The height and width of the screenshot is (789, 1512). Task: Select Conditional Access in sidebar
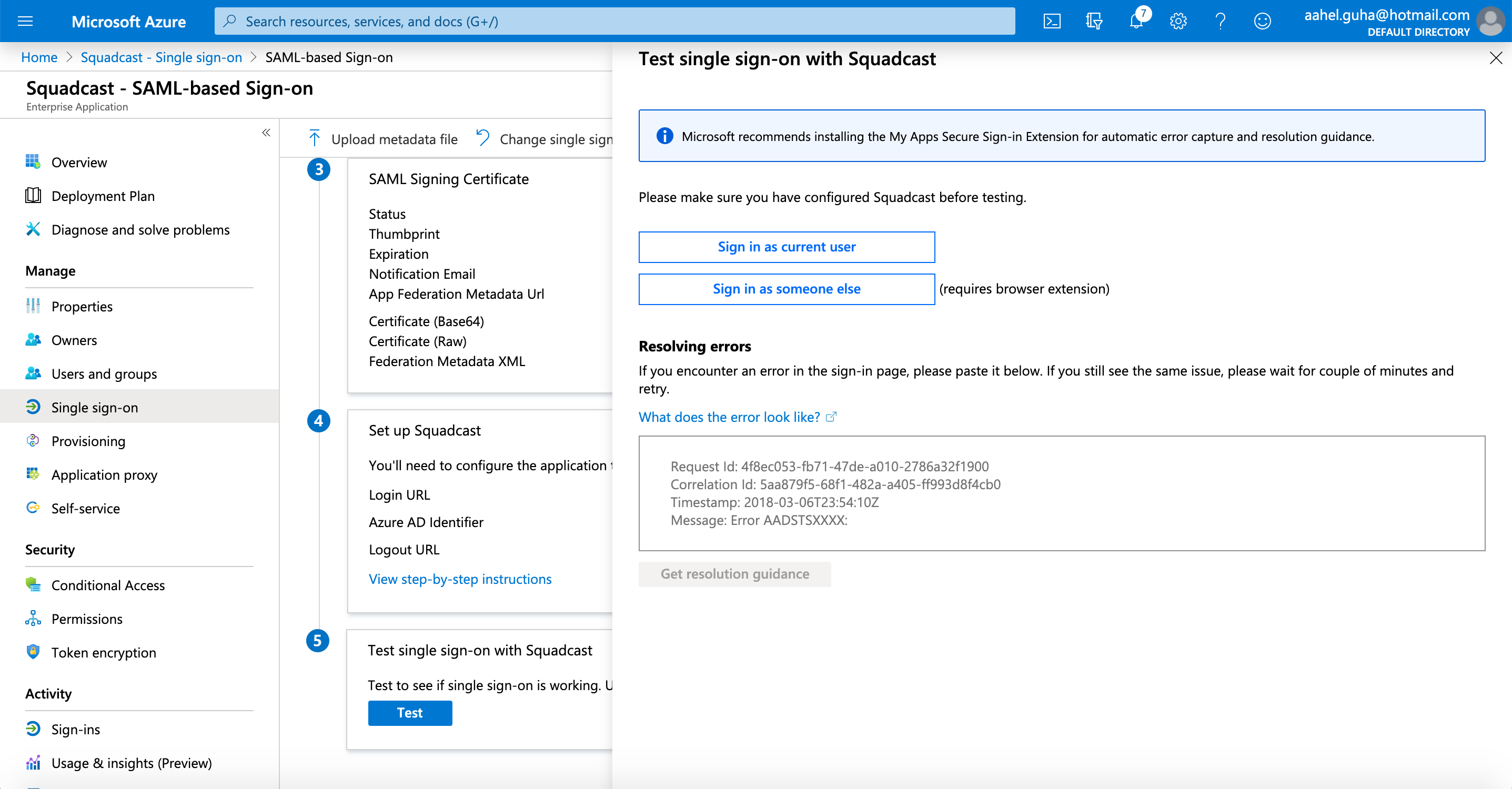click(x=108, y=585)
